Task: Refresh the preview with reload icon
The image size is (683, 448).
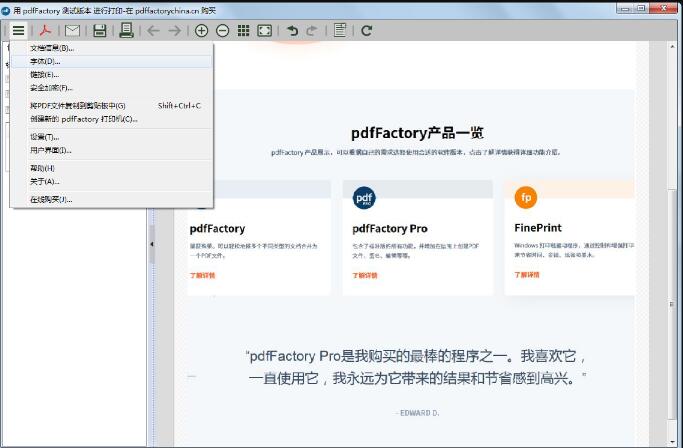Action: point(366,31)
